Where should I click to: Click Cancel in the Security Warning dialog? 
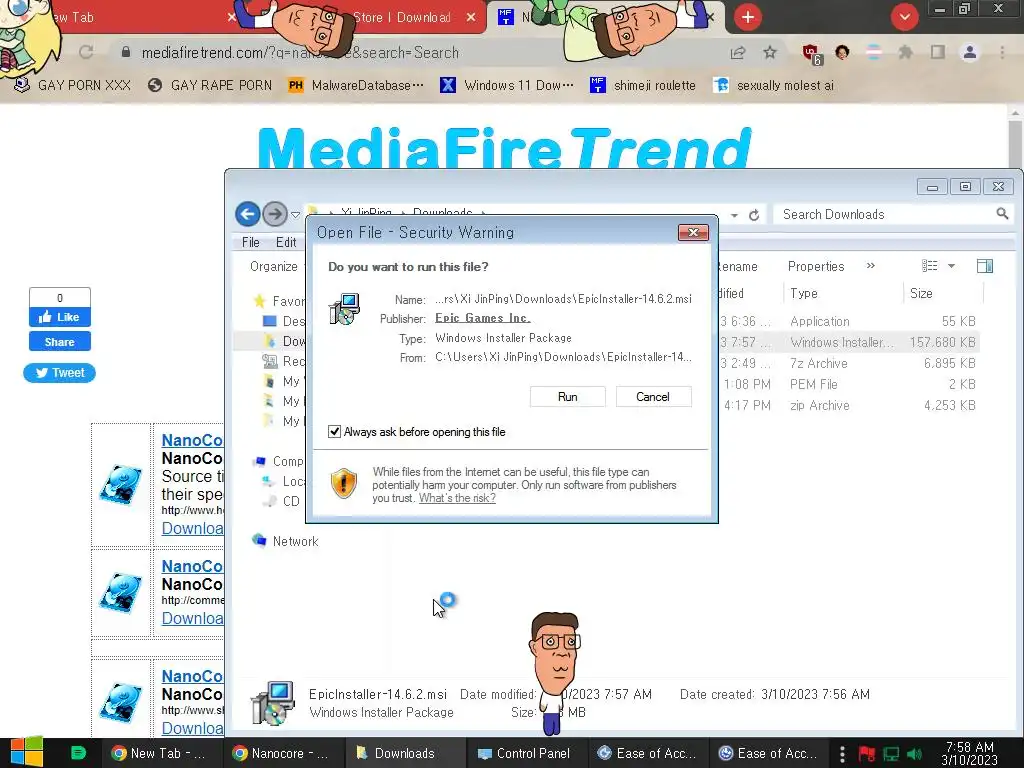coord(653,396)
